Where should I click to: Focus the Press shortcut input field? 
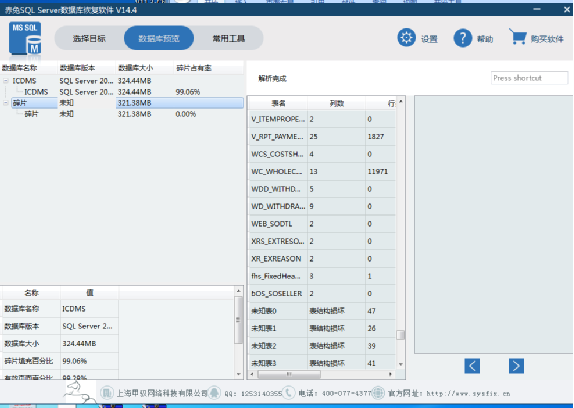(x=529, y=78)
